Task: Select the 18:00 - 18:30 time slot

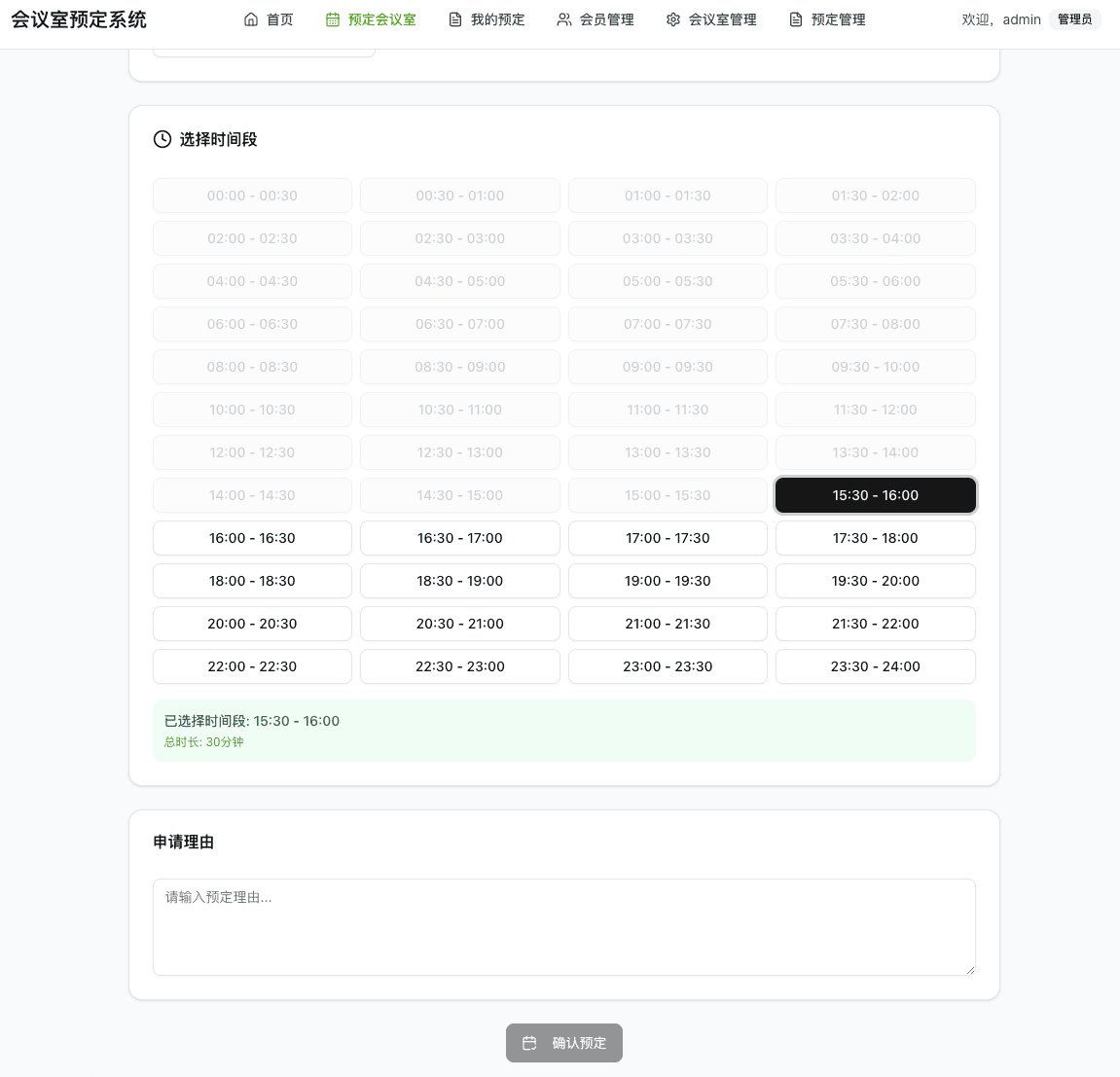Action: 252,581
